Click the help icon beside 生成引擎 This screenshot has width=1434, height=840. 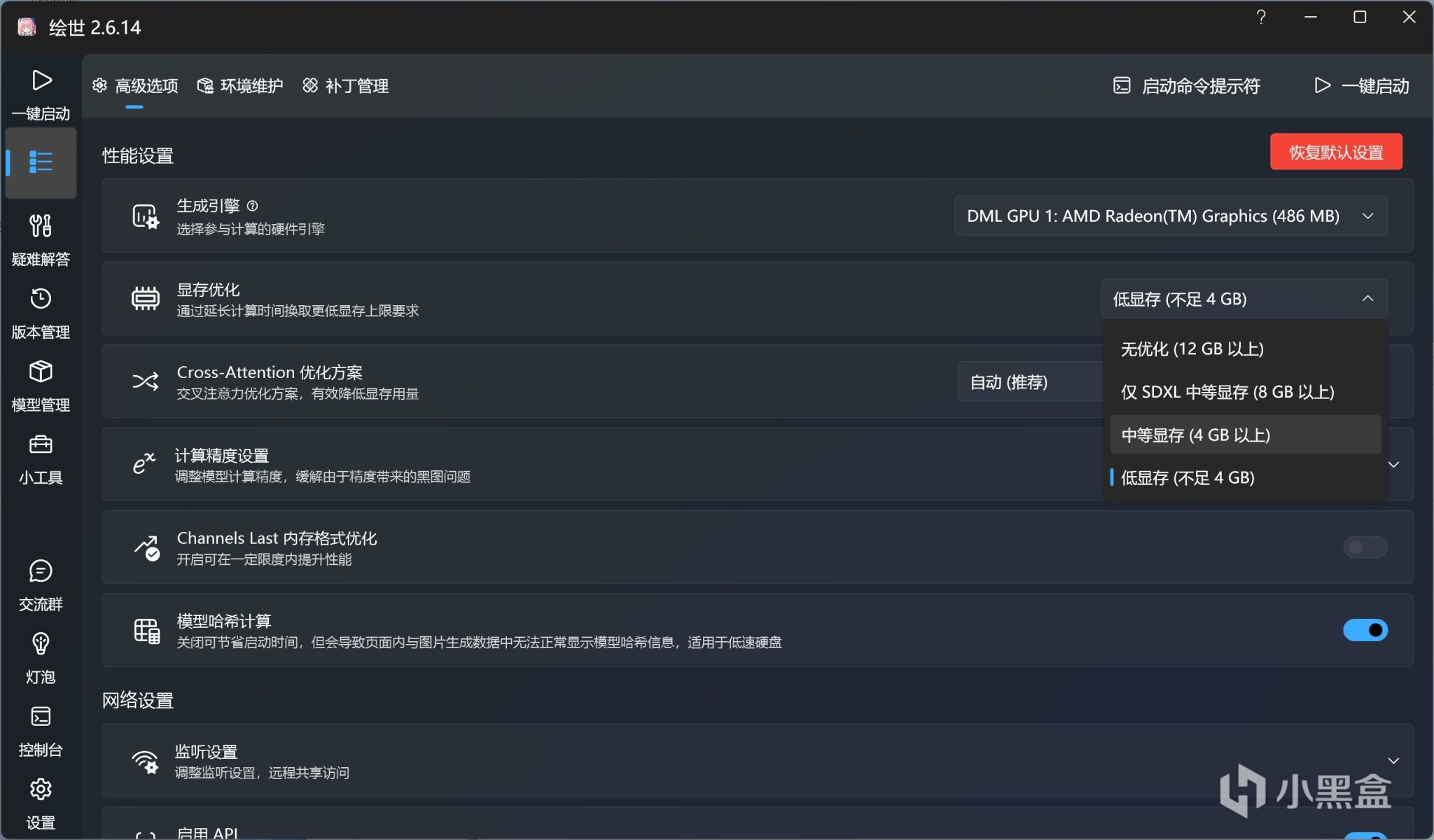[x=253, y=206]
